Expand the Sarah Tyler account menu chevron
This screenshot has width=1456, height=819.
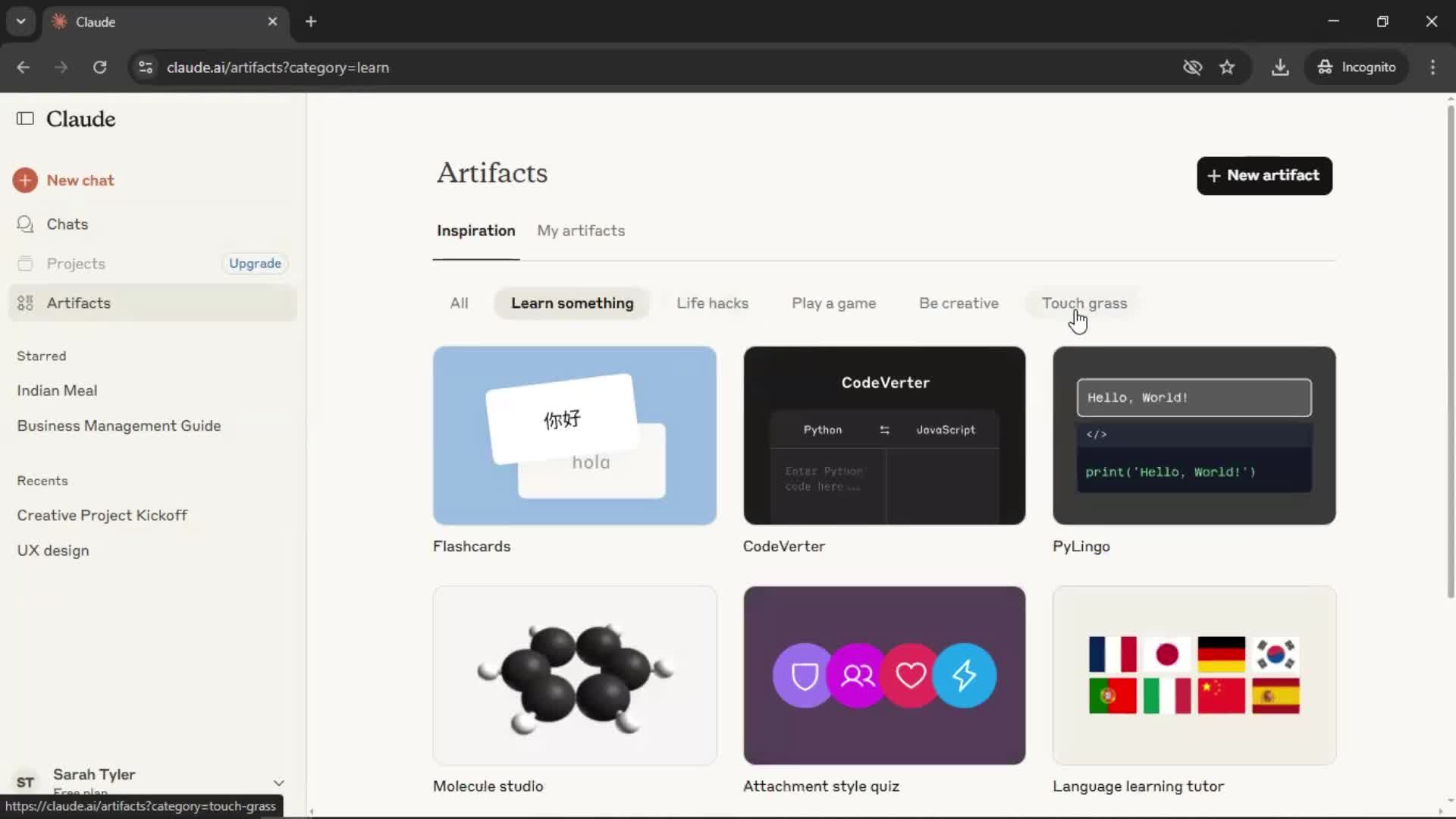coord(279,783)
